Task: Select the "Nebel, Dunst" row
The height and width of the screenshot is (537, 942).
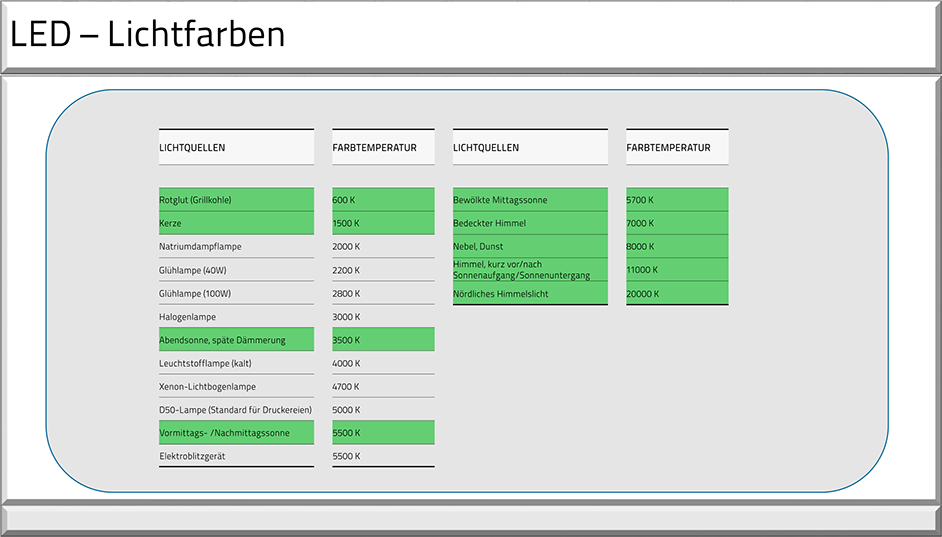Action: coord(530,247)
